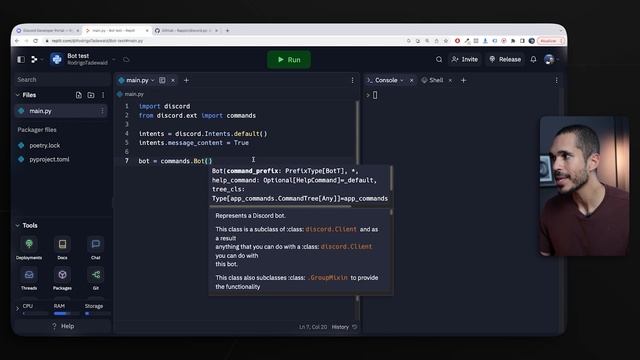Close the Console tab
This screenshot has width=640, height=360.
click(x=411, y=80)
